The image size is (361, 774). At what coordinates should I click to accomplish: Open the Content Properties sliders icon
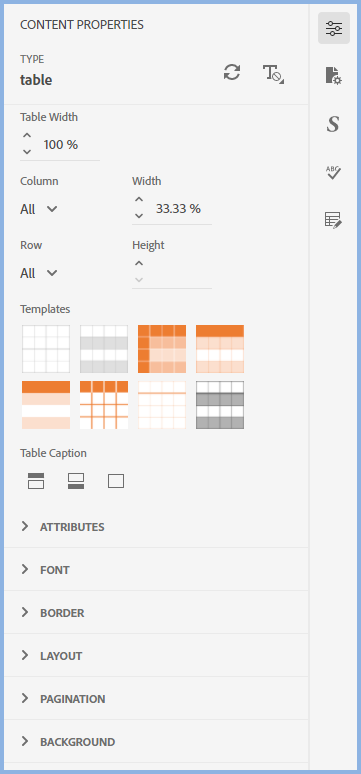[334, 28]
